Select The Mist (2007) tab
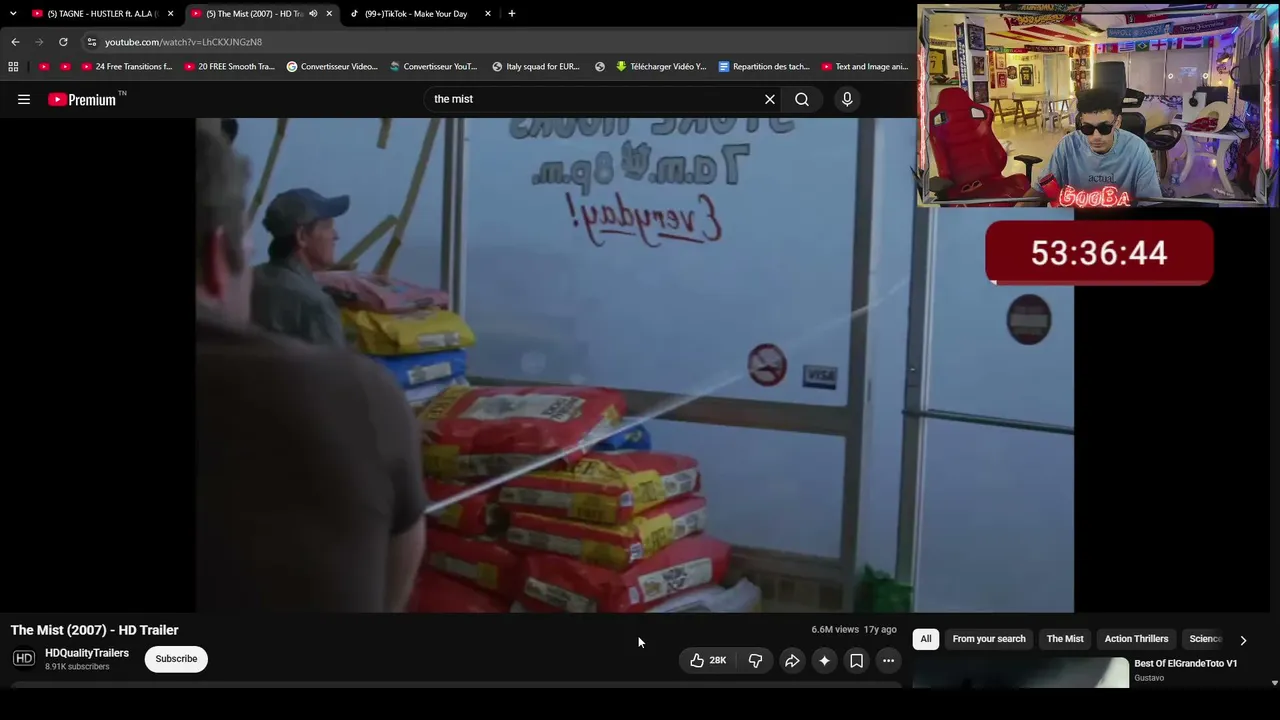 [x=255, y=14]
